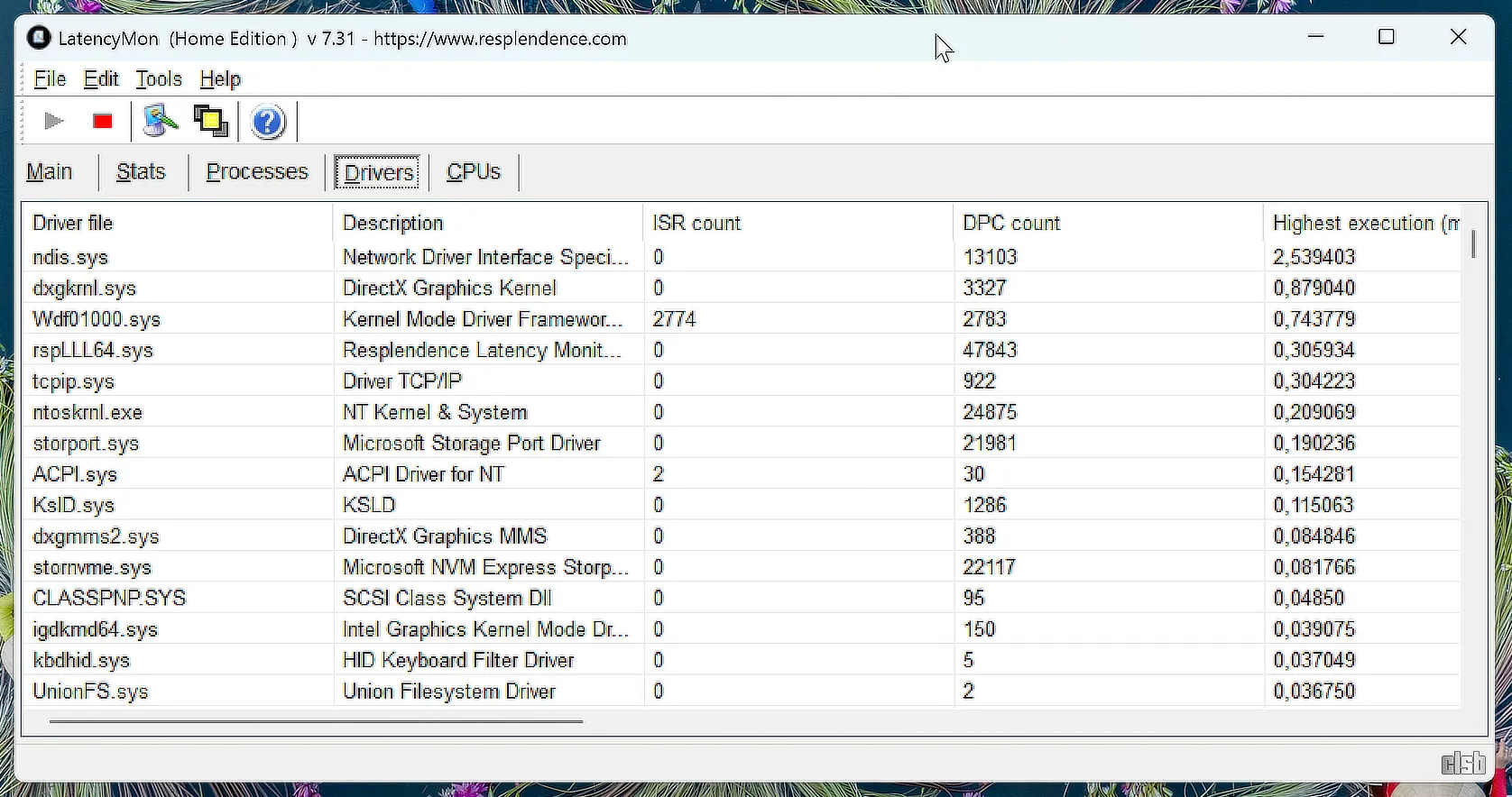
Task: Switch to the Stats tab
Action: click(x=141, y=172)
